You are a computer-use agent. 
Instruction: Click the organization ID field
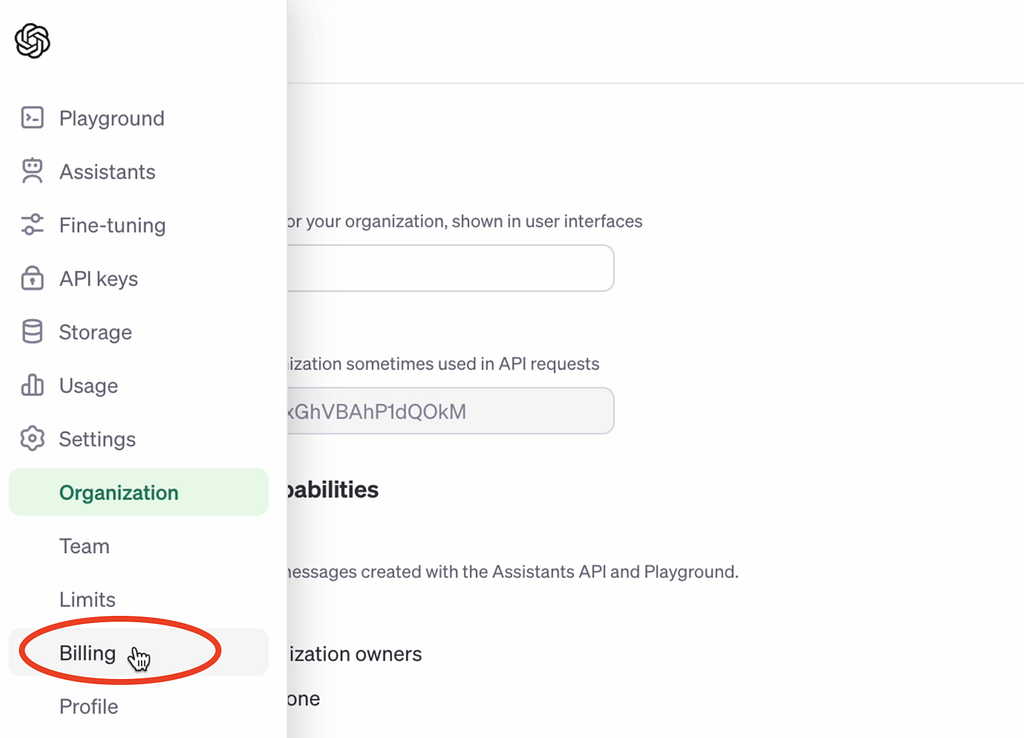pos(450,410)
